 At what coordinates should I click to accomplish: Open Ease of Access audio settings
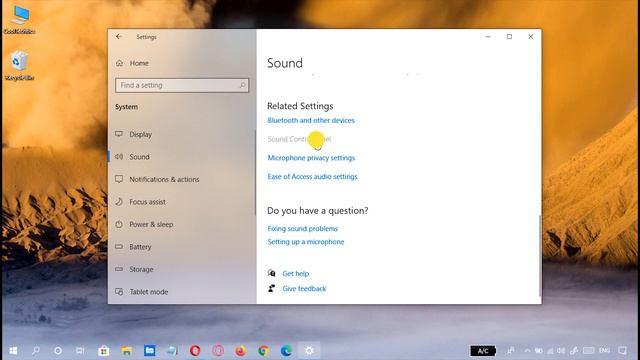(x=312, y=177)
